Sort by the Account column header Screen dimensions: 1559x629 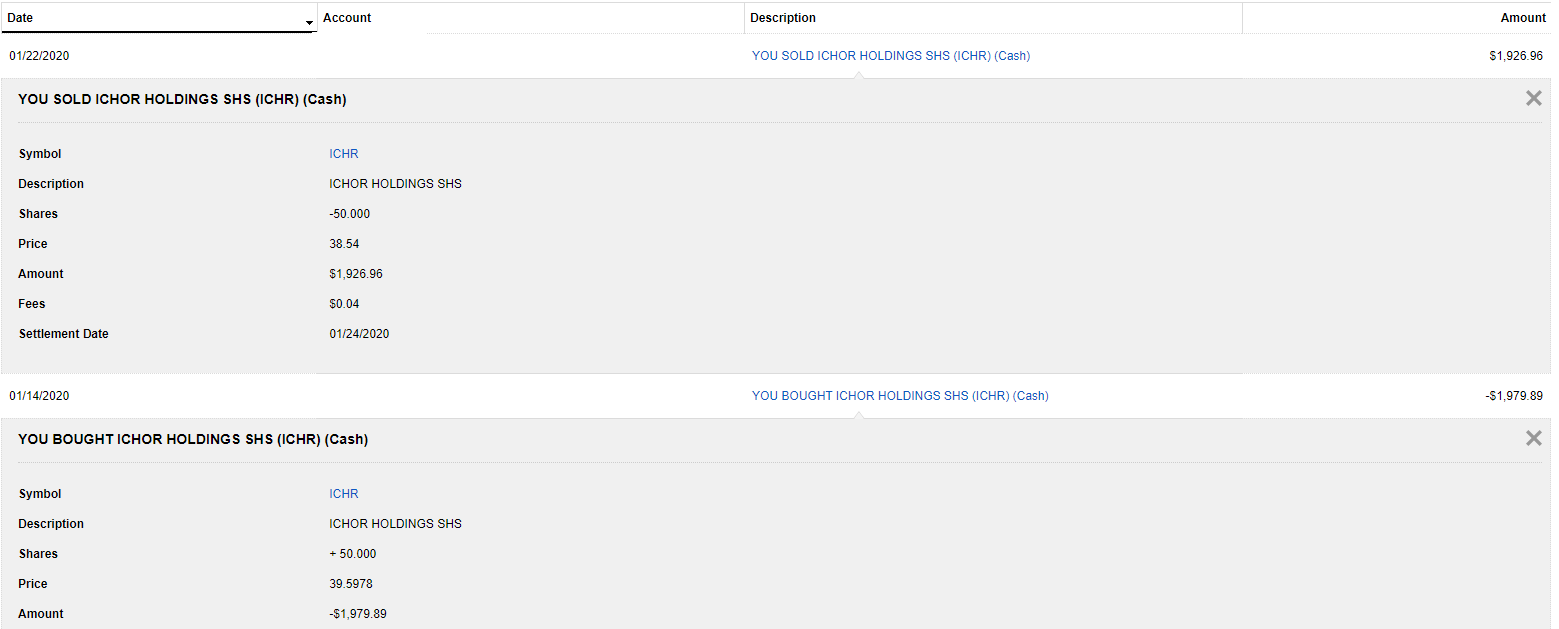347,18
